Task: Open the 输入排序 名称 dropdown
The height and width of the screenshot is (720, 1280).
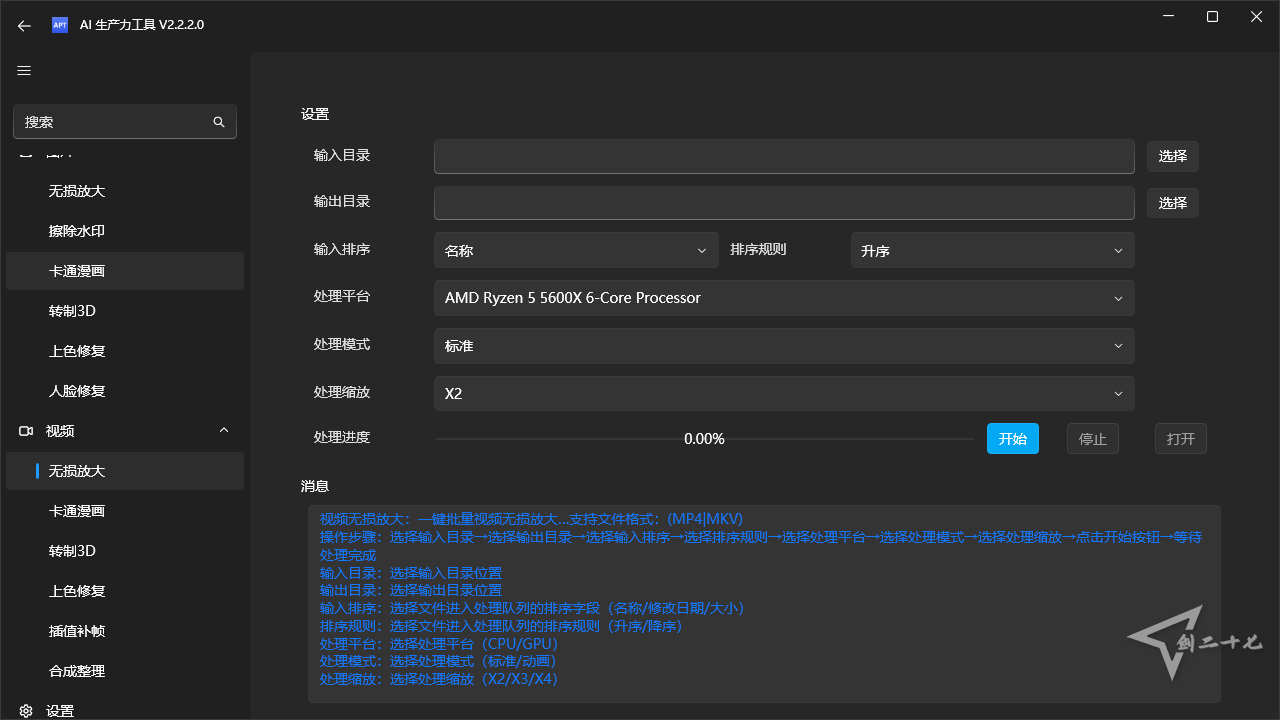Action: pyautogui.click(x=576, y=250)
